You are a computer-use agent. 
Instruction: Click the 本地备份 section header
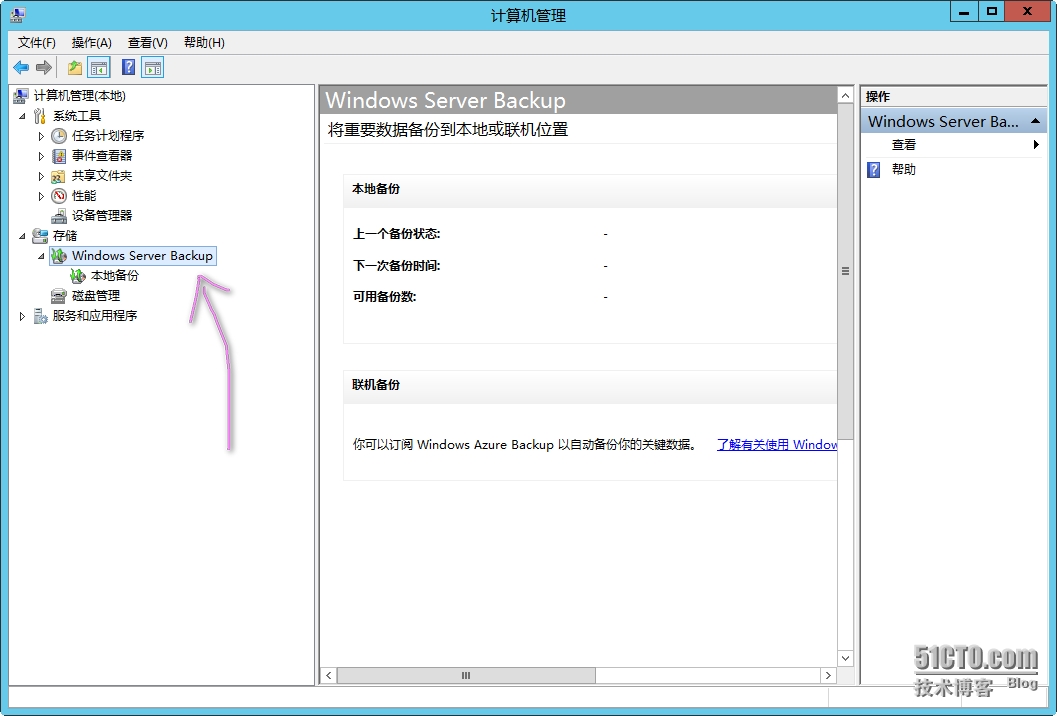click(590, 189)
